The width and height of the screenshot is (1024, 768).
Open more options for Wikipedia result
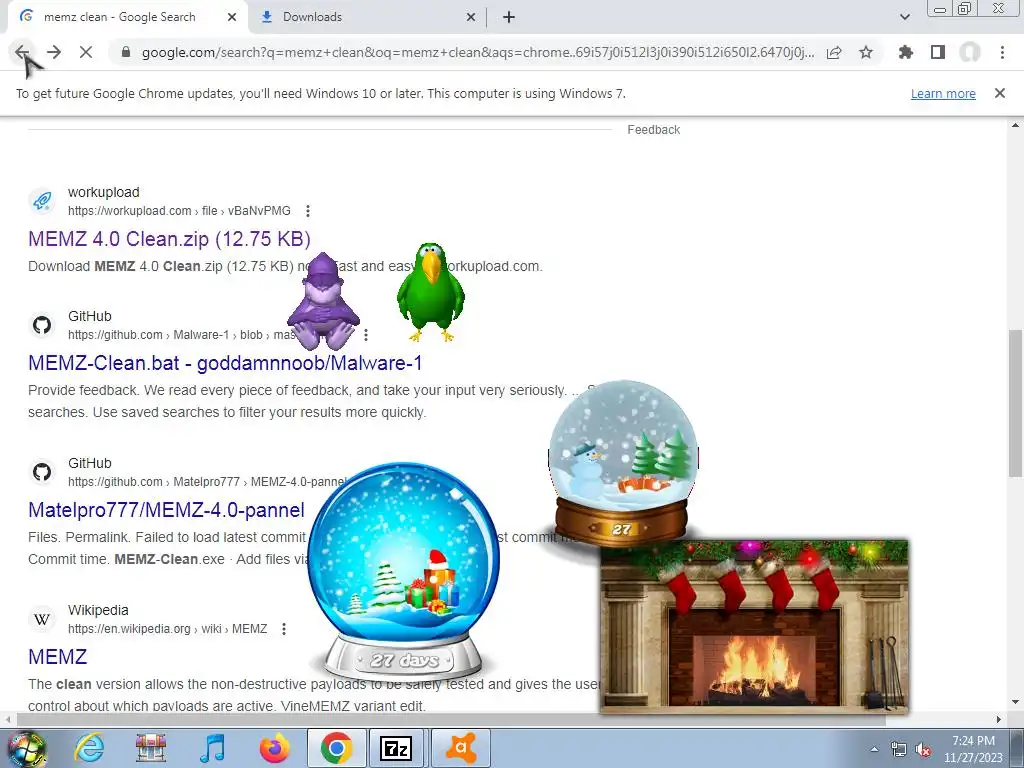(283, 629)
